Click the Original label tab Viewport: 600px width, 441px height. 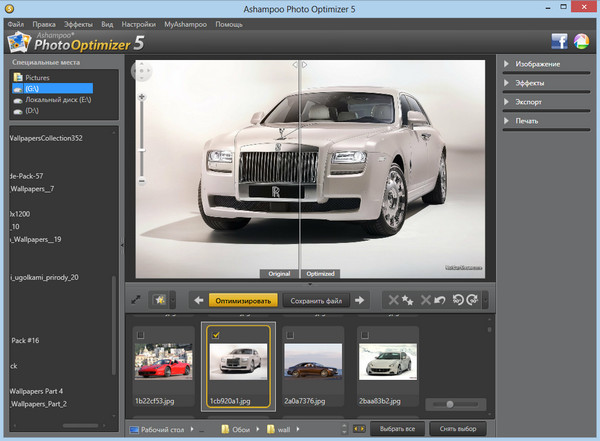279,274
